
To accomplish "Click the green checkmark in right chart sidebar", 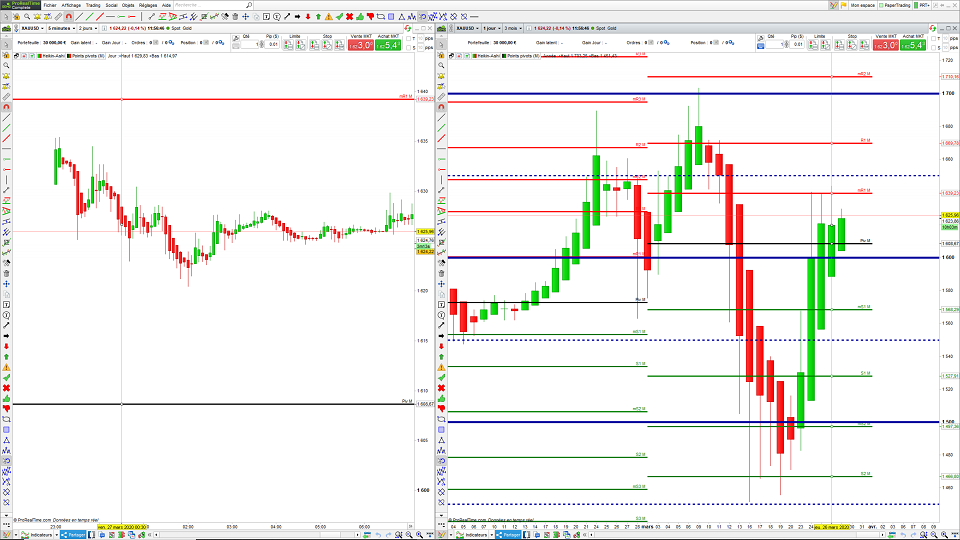I will pos(441,378).
